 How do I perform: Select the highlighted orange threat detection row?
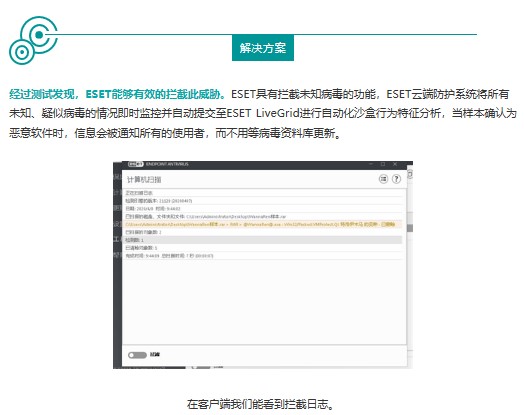tap(263, 225)
